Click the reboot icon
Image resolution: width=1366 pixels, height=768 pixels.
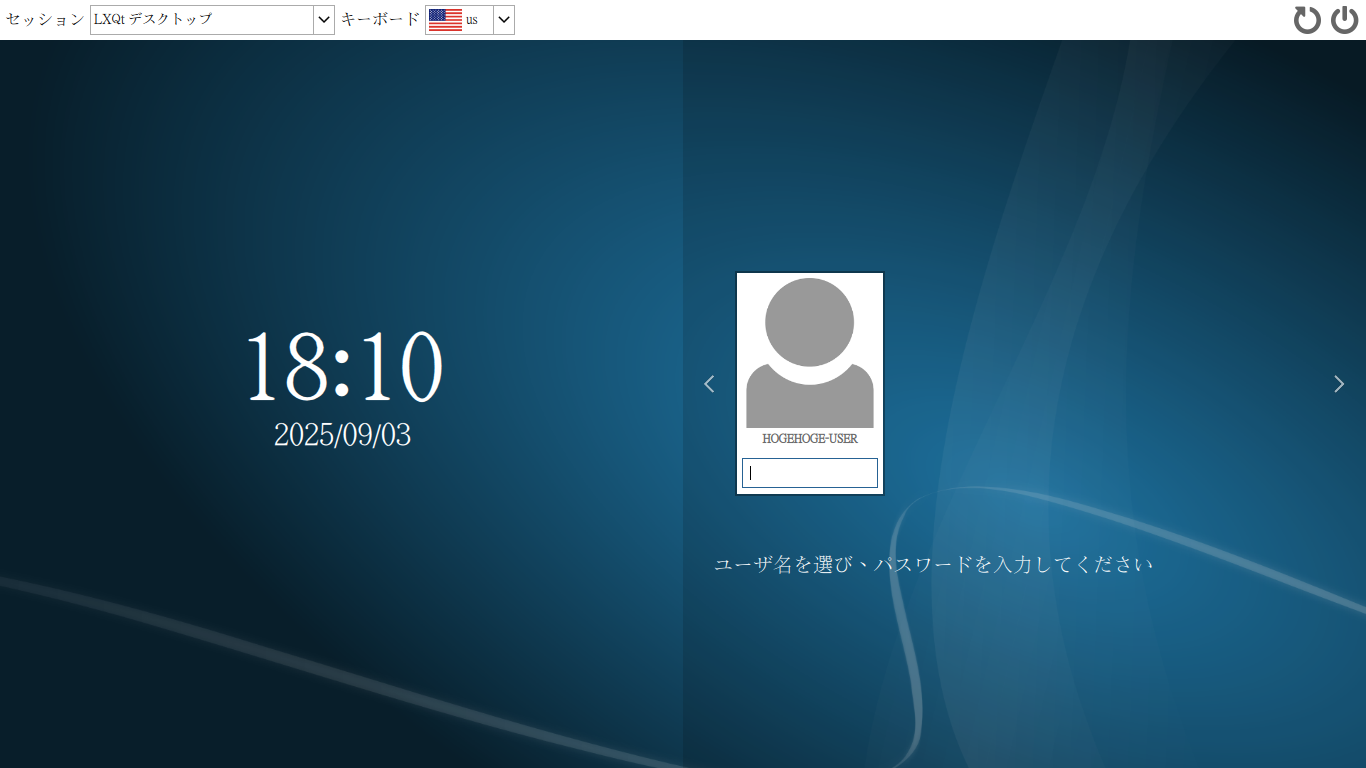coord(1307,20)
